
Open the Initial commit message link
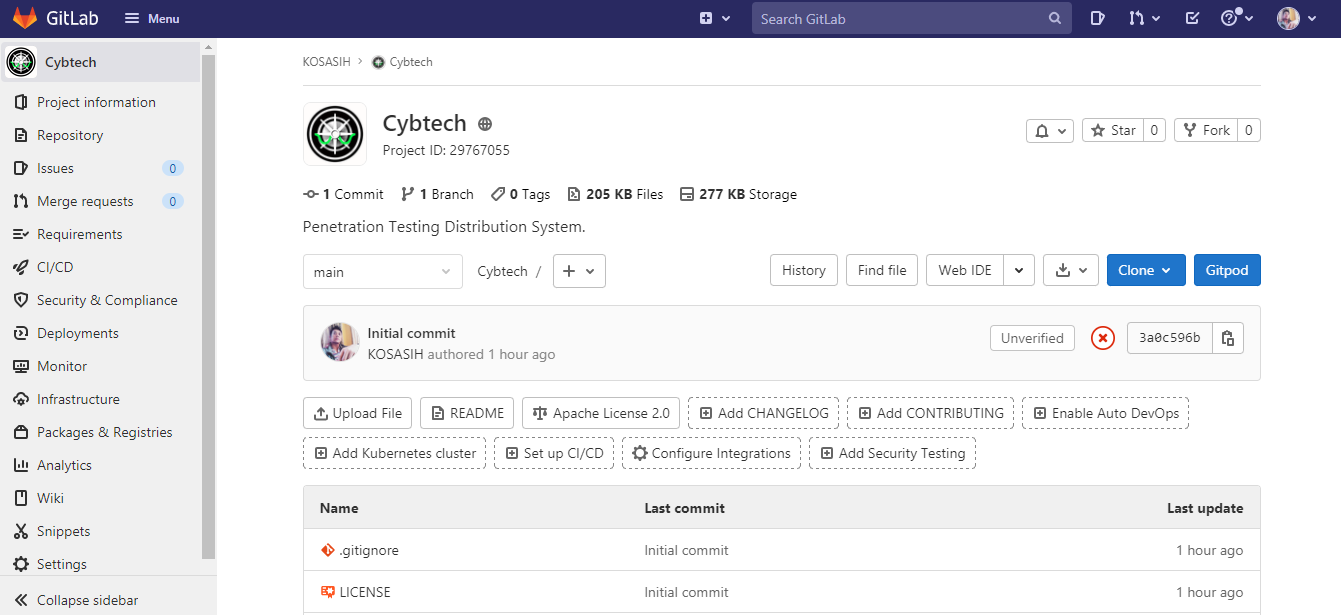[411, 333]
